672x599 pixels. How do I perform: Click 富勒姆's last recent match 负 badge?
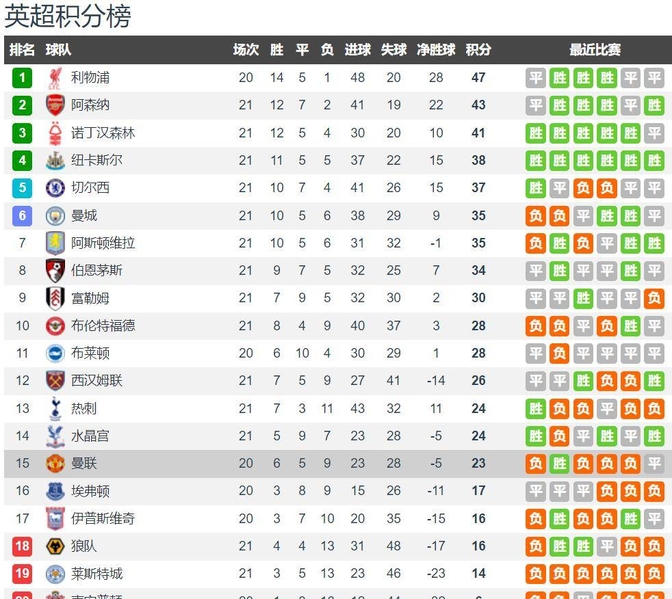pos(654,298)
